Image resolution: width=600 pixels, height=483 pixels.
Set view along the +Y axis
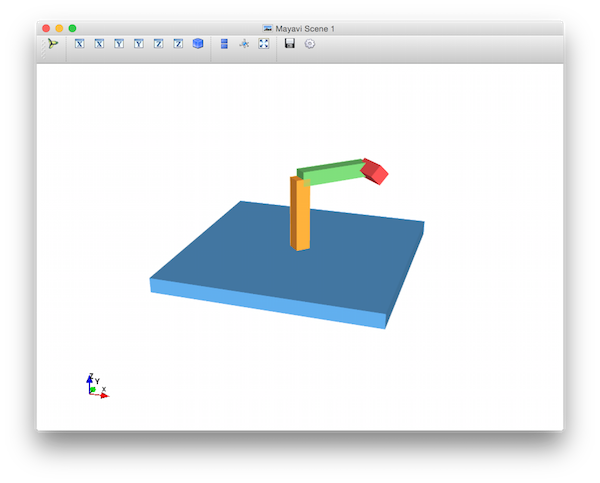[139, 44]
